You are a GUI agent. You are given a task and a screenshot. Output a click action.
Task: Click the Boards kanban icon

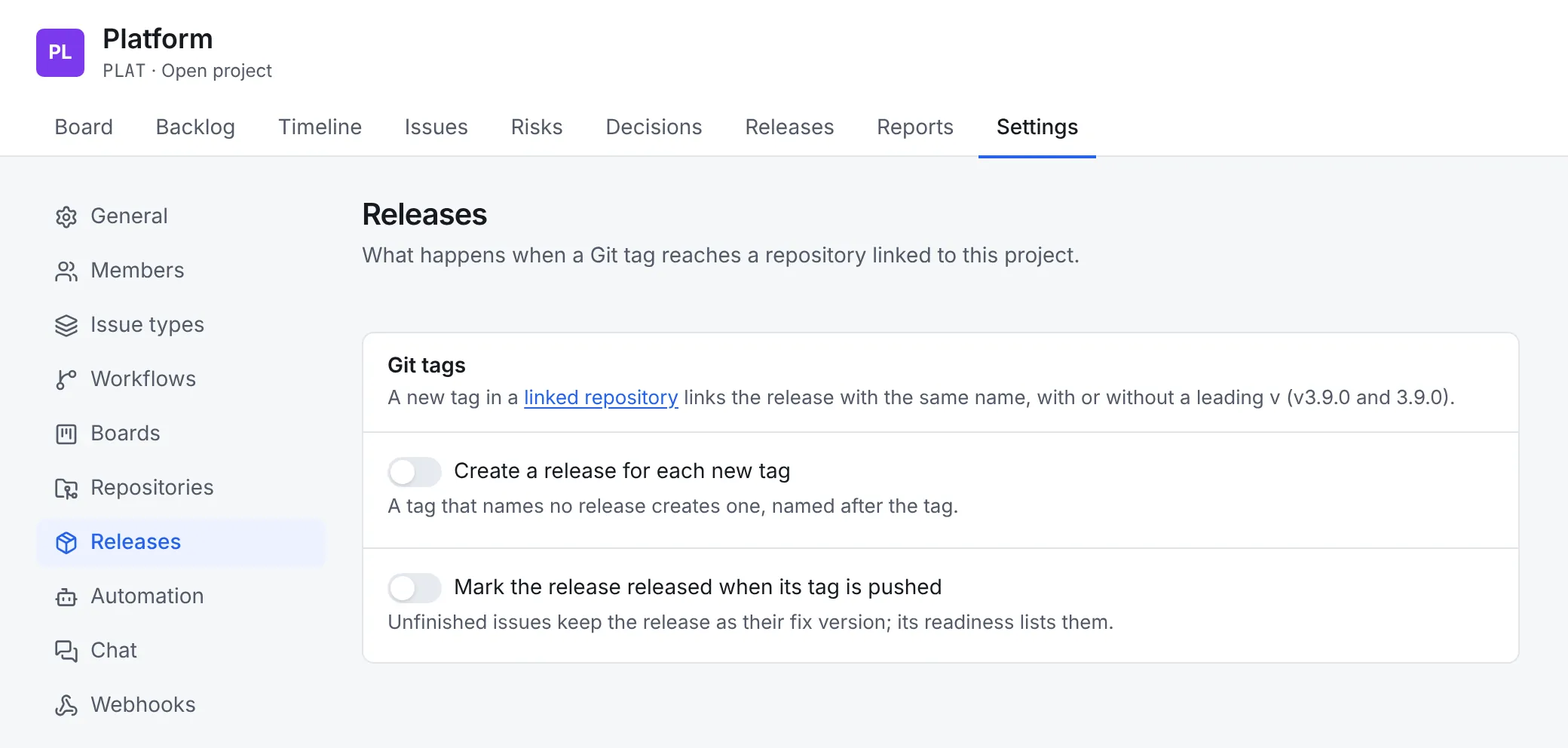(66, 434)
